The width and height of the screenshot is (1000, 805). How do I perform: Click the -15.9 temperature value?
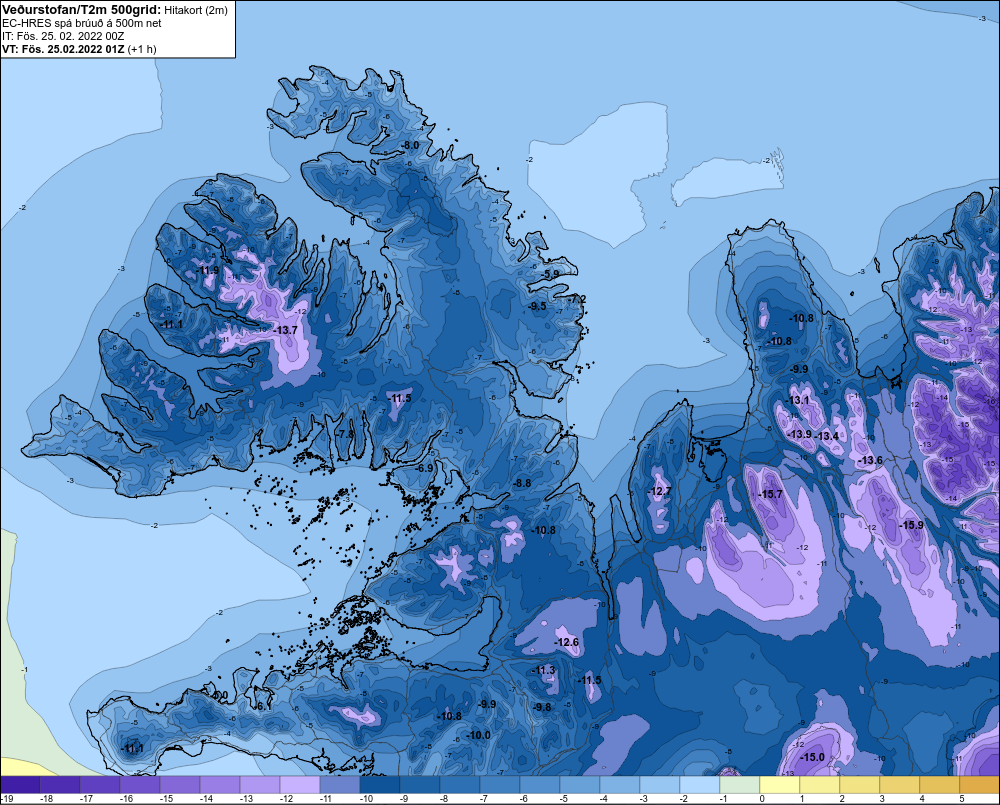911,525
